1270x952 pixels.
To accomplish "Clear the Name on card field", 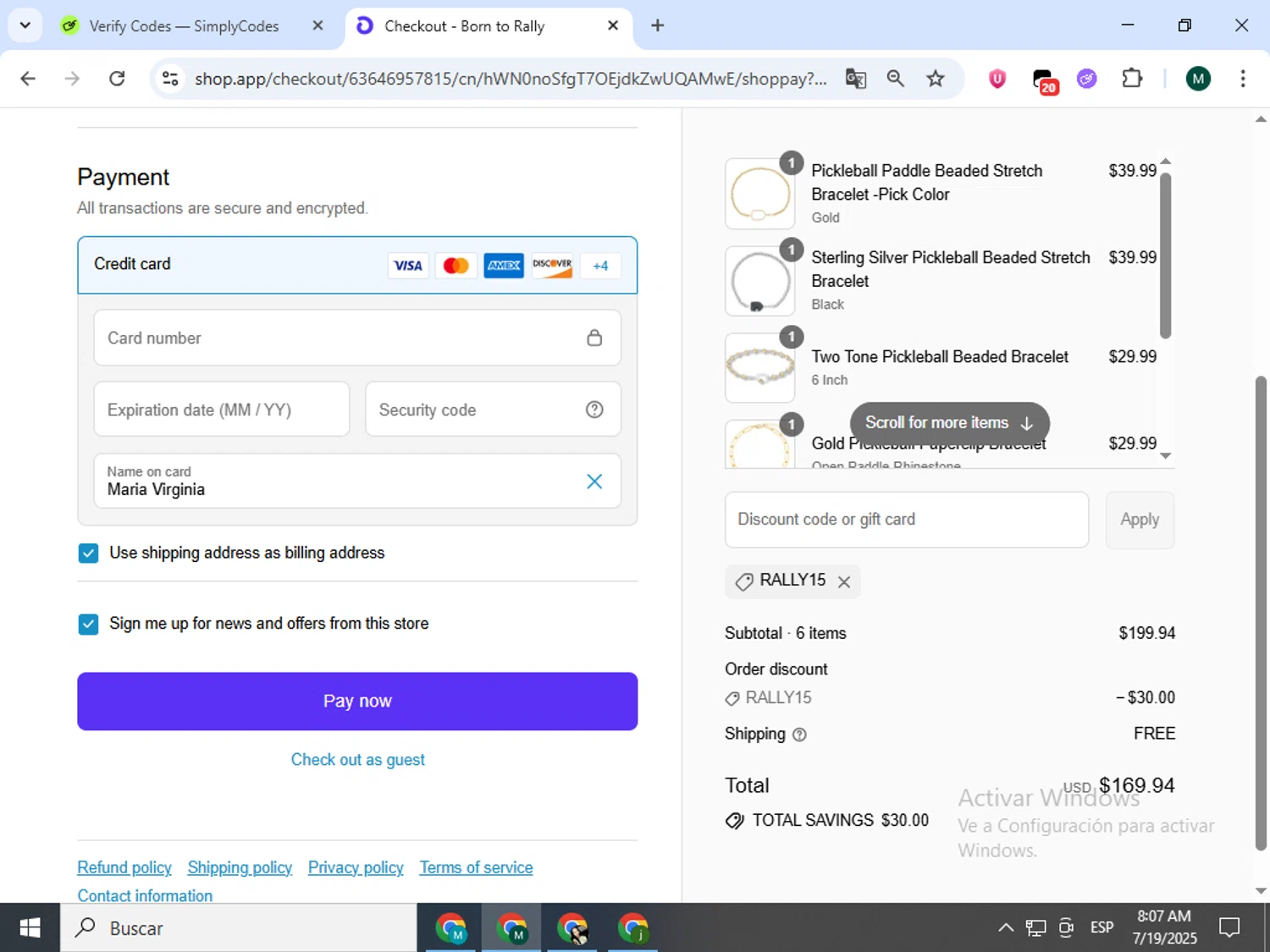I will click(x=594, y=482).
